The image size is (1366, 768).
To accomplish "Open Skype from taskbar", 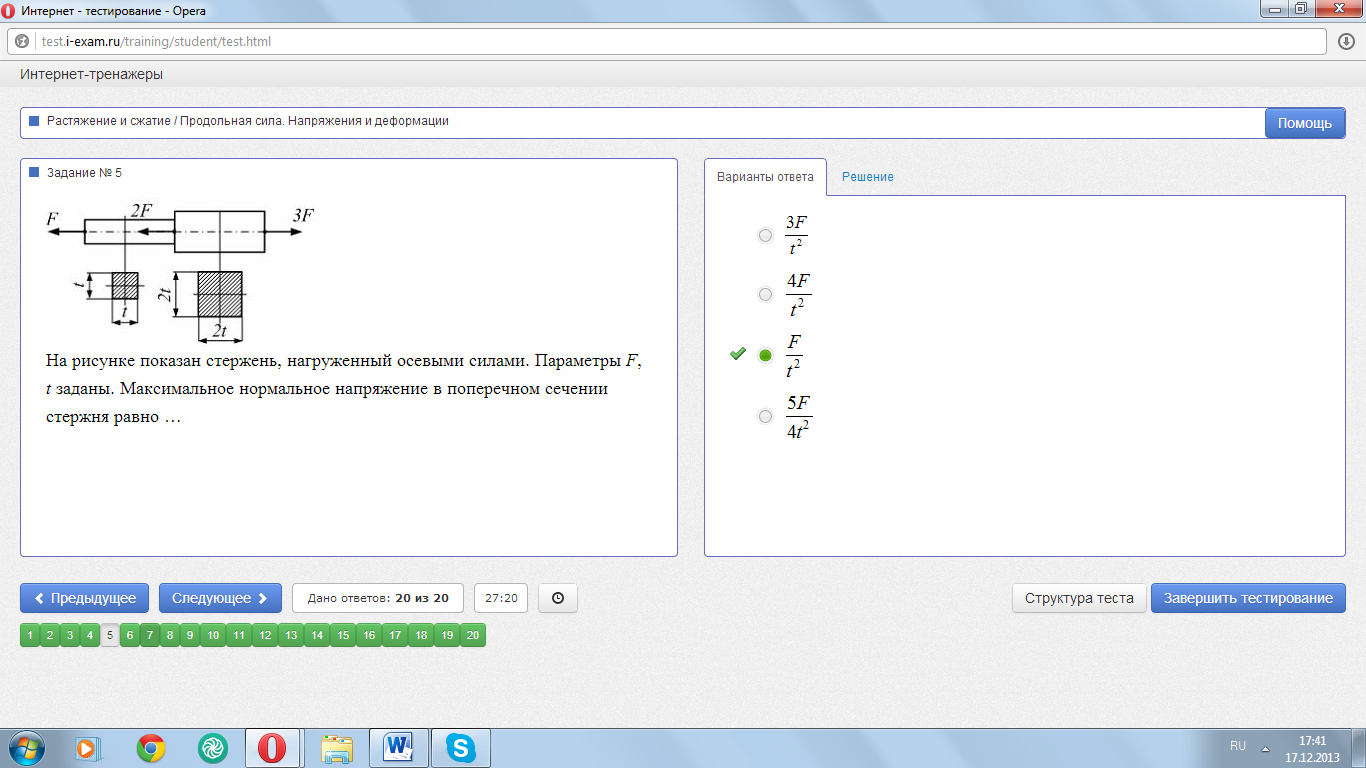I will (x=460, y=748).
